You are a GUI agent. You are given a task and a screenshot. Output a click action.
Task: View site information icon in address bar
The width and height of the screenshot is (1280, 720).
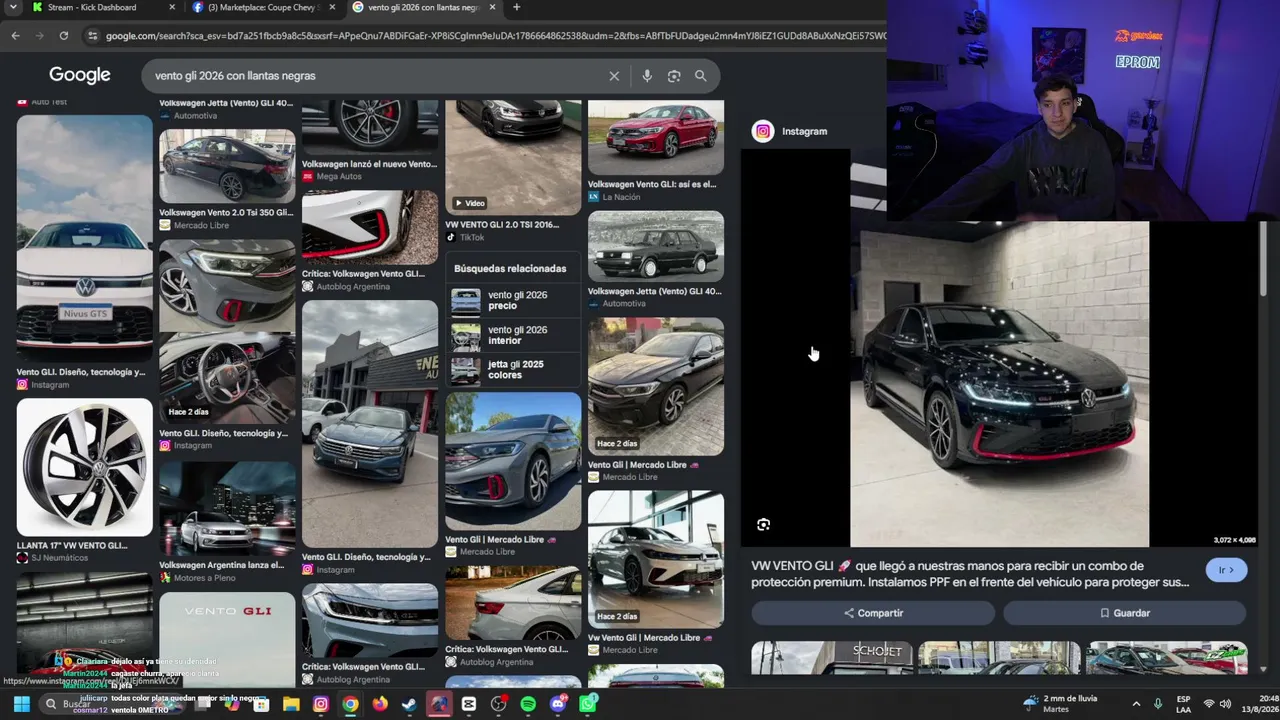click(x=93, y=36)
